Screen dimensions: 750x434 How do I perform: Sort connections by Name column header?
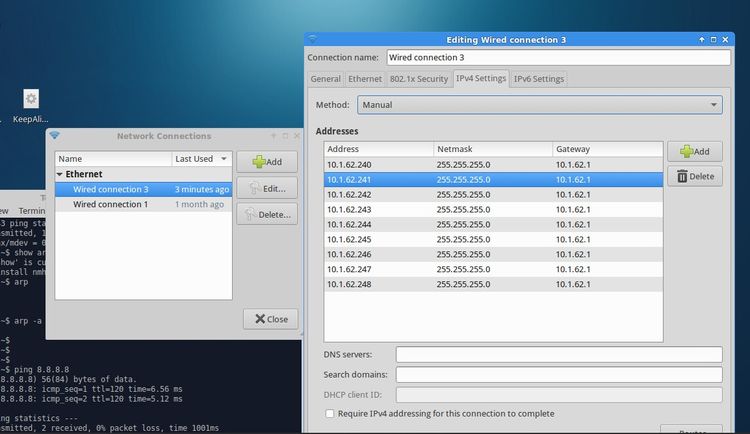(x=113, y=159)
